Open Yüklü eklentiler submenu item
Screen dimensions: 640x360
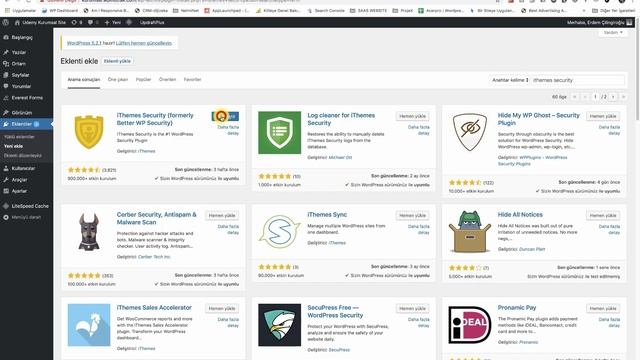[x=19, y=137]
